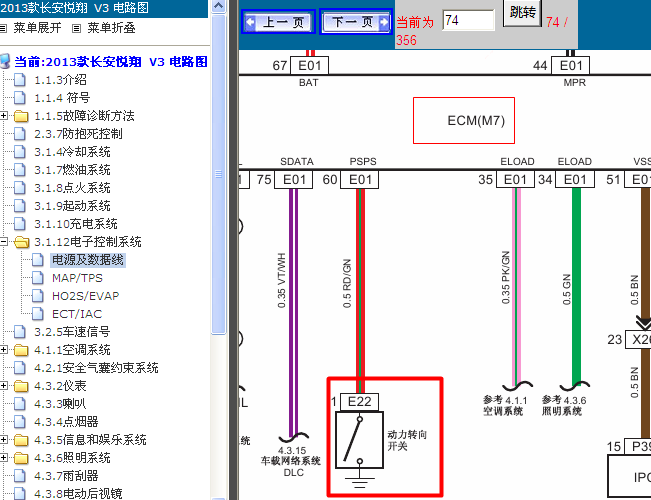Viewport: 651px width, 500px height.
Task: Expand the 4.3.5信息和娱乐系统 folder
Action: [x=4, y=439]
